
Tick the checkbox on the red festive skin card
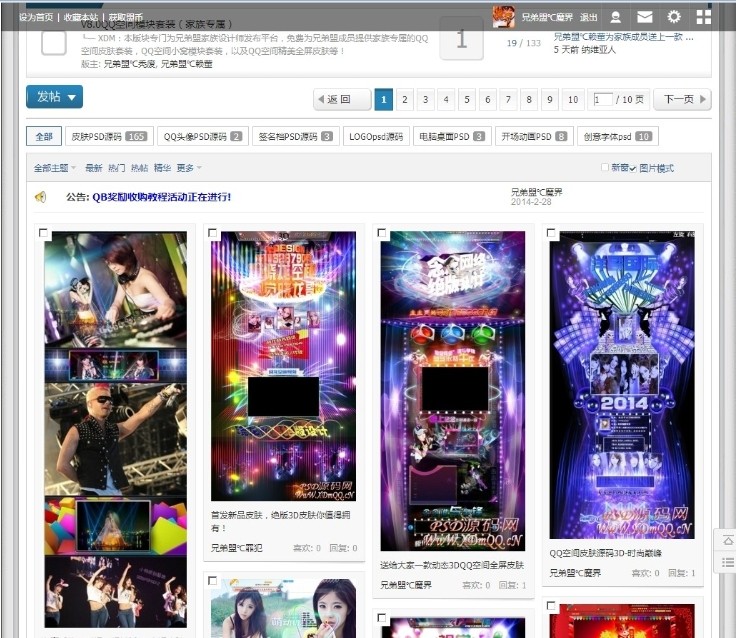click(551, 606)
